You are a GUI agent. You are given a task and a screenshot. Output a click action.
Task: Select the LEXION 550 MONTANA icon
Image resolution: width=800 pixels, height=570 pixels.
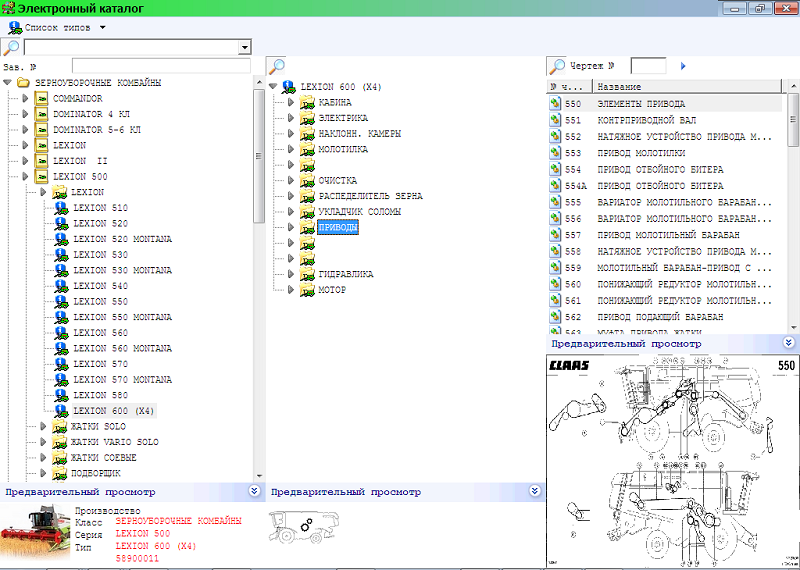(61, 317)
